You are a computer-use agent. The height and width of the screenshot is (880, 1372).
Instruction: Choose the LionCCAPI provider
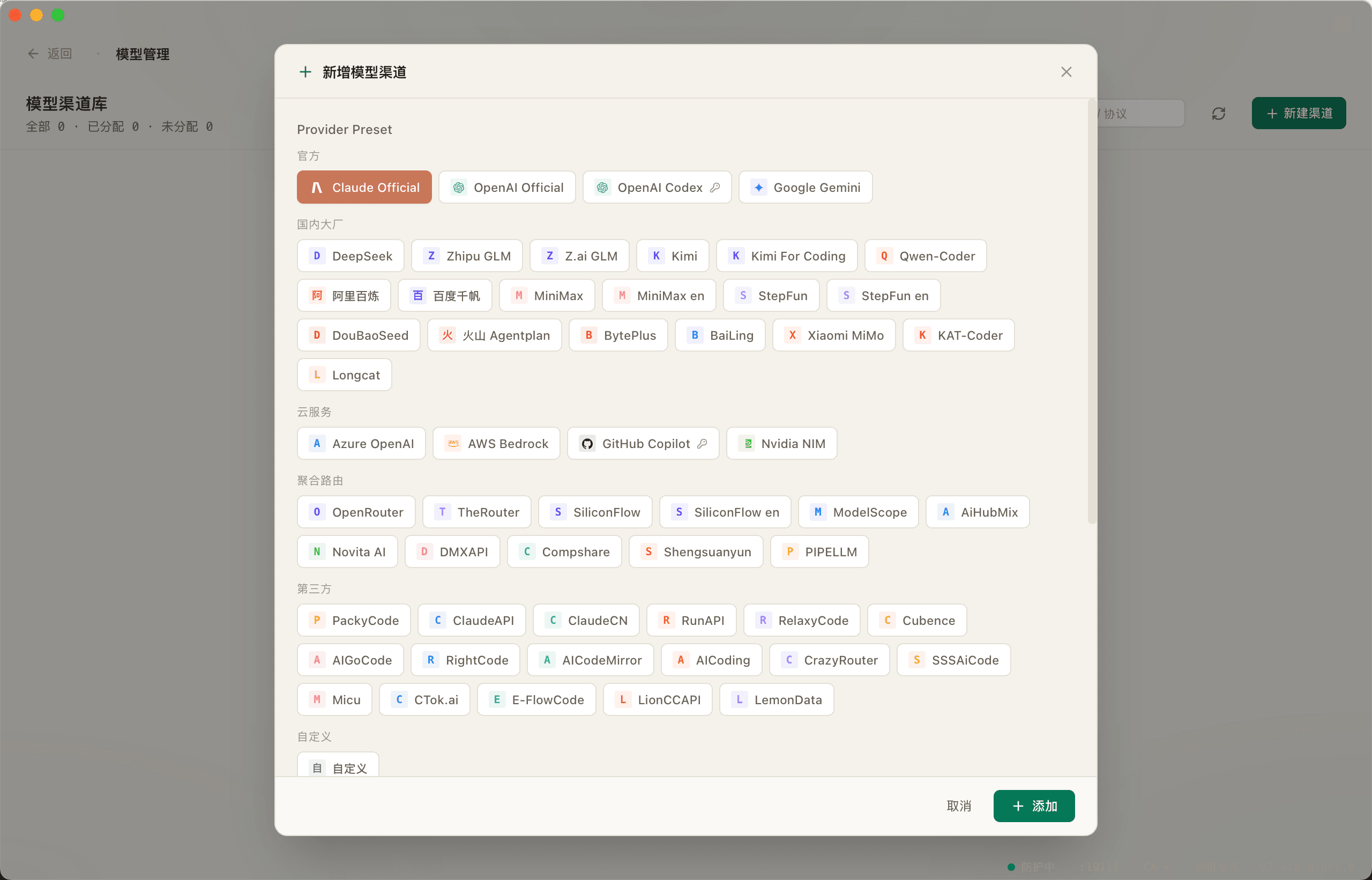(657, 699)
